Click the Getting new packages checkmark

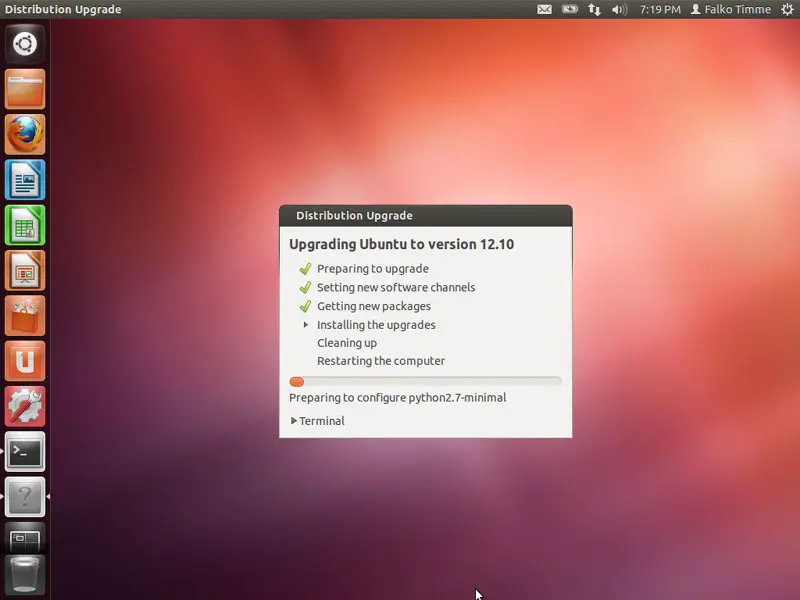tap(305, 306)
